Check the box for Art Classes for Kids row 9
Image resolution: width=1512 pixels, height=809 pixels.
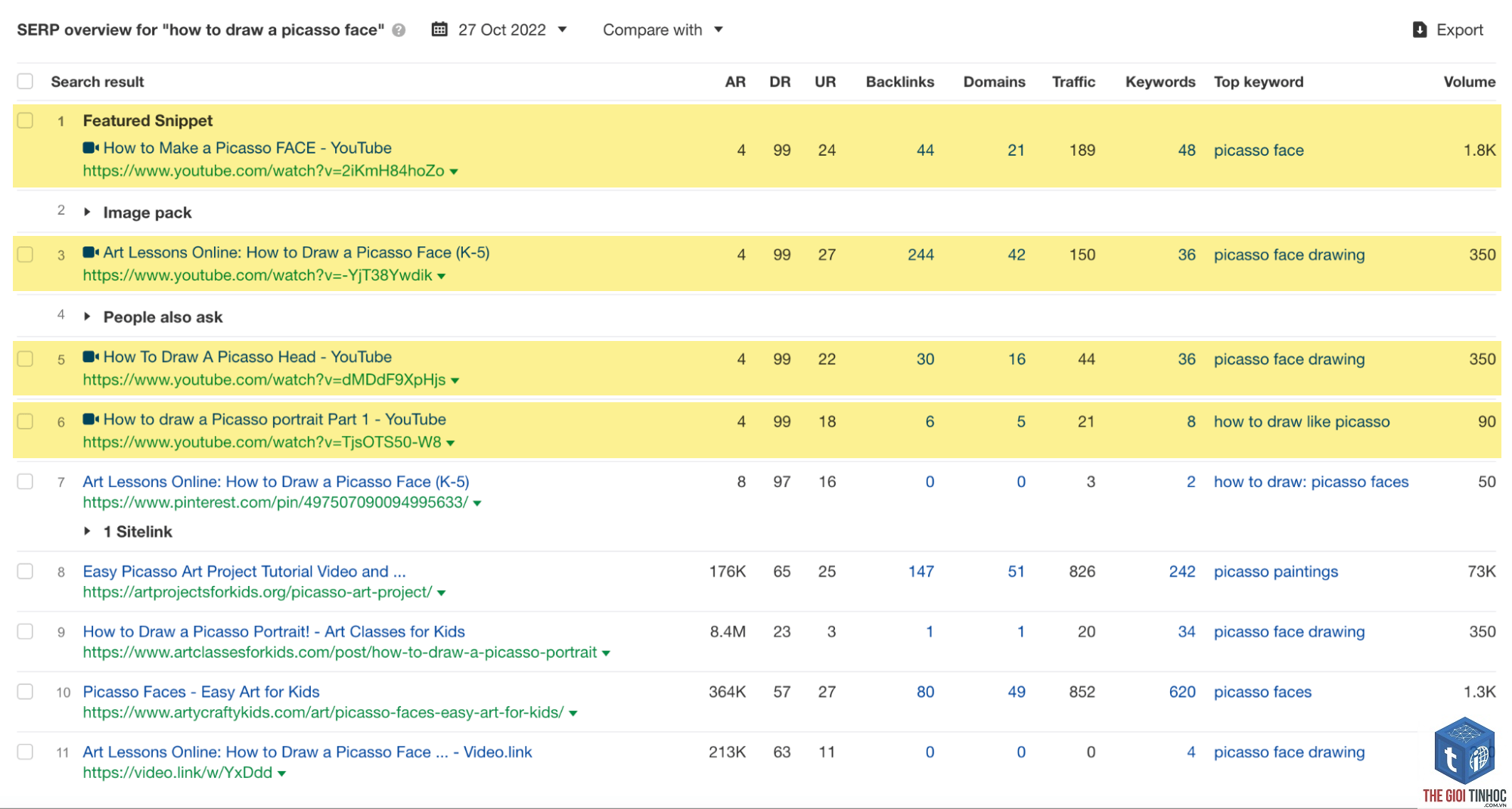(x=25, y=631)
